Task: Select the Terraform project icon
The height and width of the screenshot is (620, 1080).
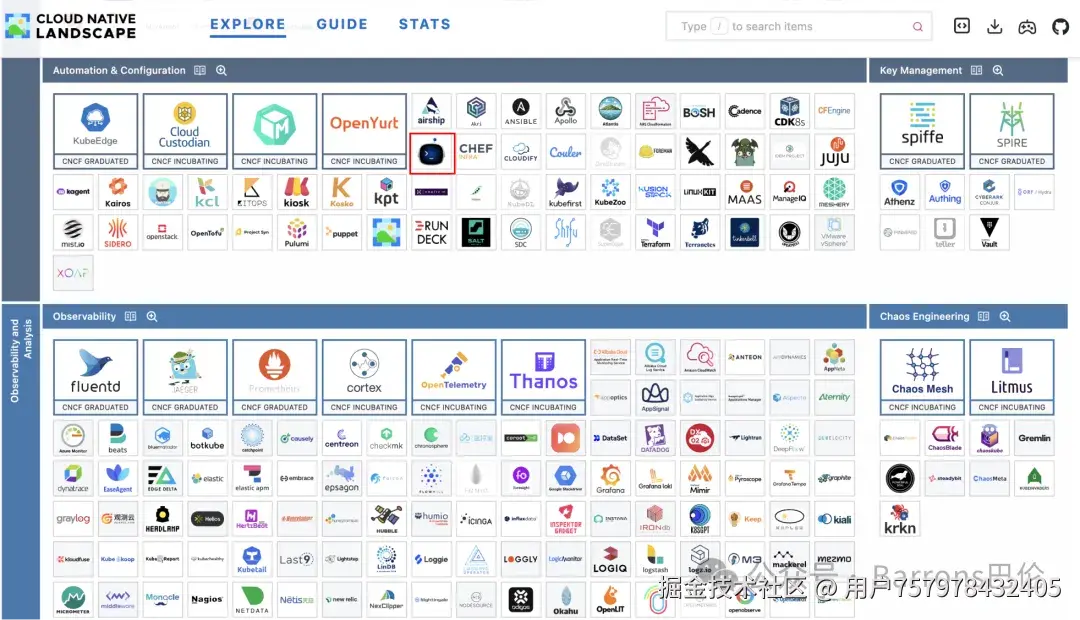Action: (655, 233)
